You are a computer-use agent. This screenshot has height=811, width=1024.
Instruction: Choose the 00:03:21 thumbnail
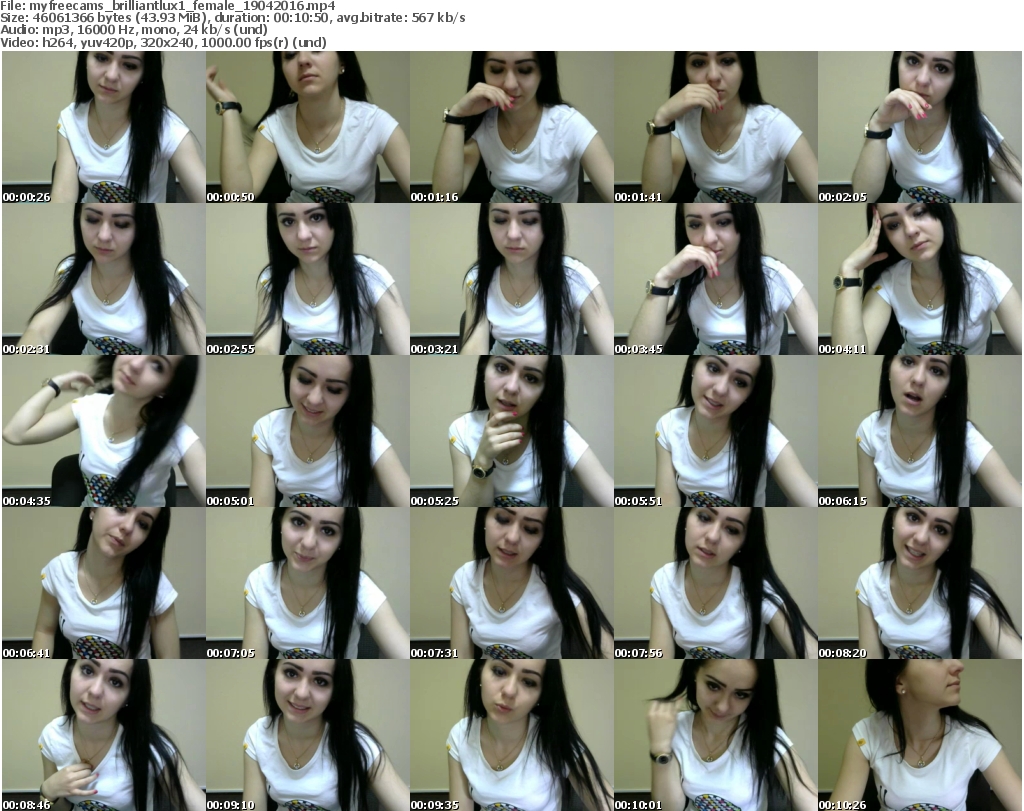[x=511, y=279]
